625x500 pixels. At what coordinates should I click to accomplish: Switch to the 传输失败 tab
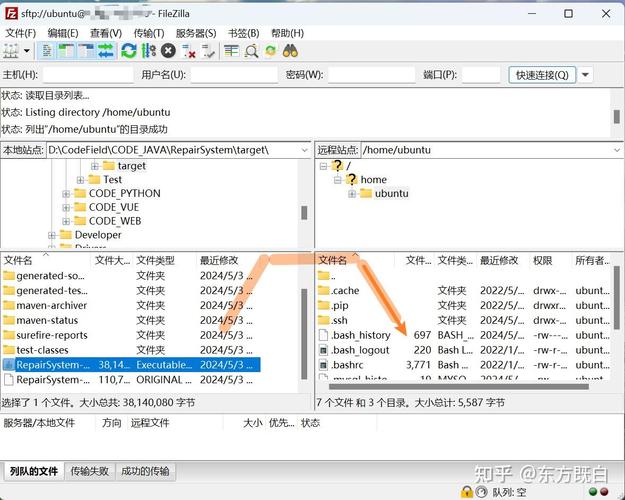pyautogui.click(x=90, y=471)
